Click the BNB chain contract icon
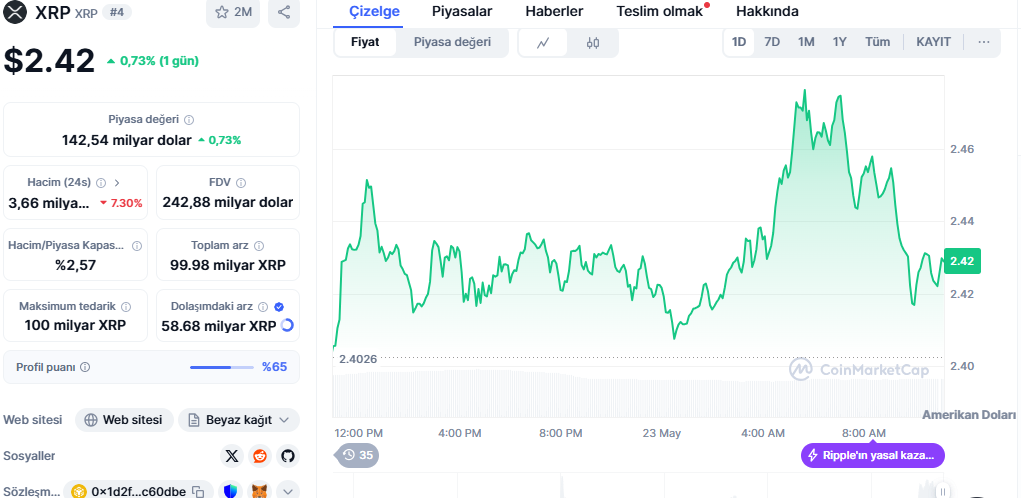Image resolution: width=1021 pixels, height=498 pixels. coord(79,491)
